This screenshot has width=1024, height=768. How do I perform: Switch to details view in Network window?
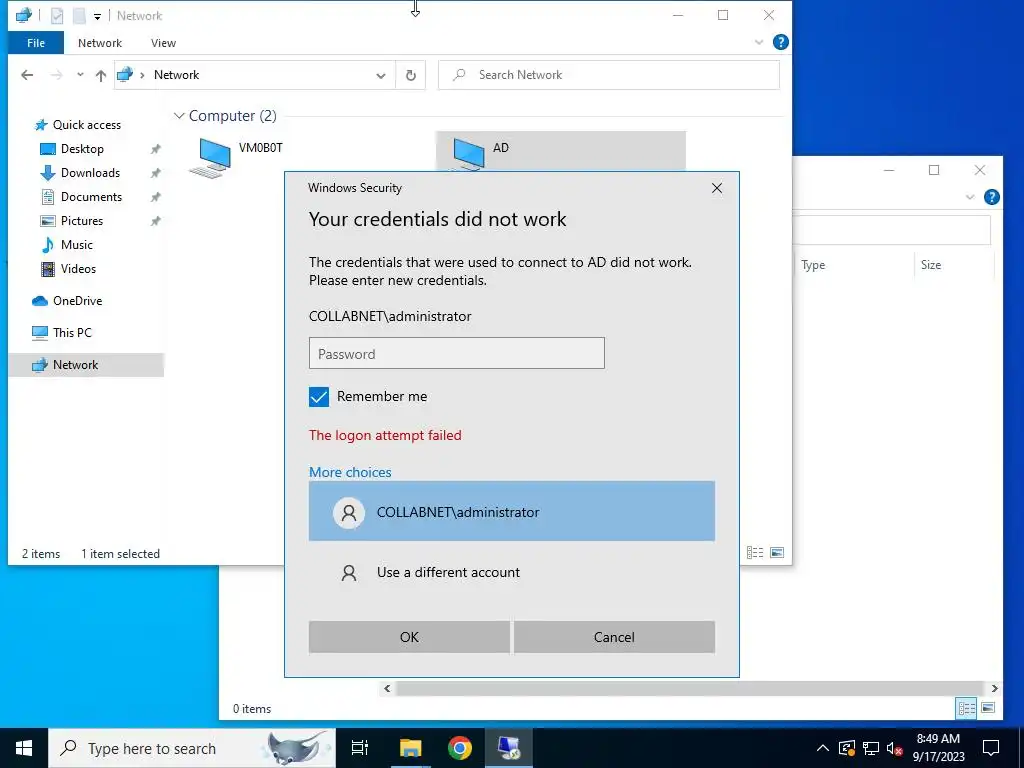pos(755,552)
